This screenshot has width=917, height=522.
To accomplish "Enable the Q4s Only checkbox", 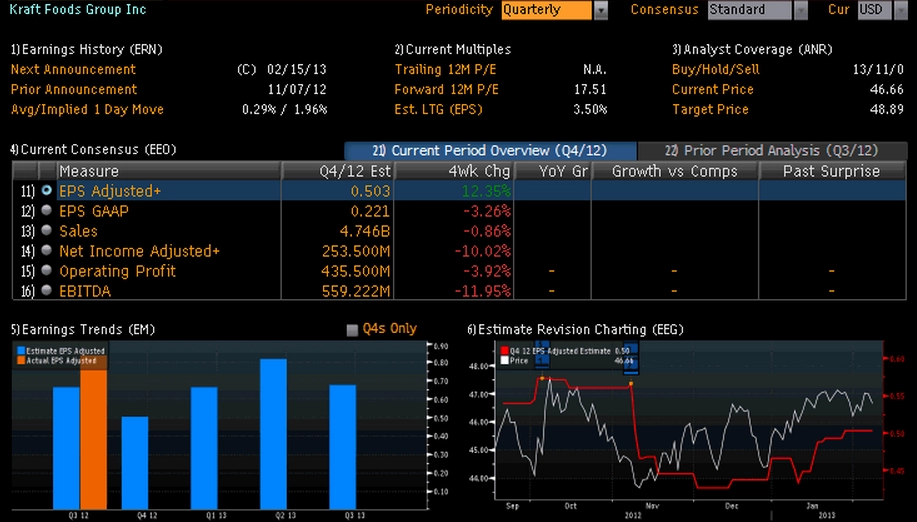I will coord(352,330).
